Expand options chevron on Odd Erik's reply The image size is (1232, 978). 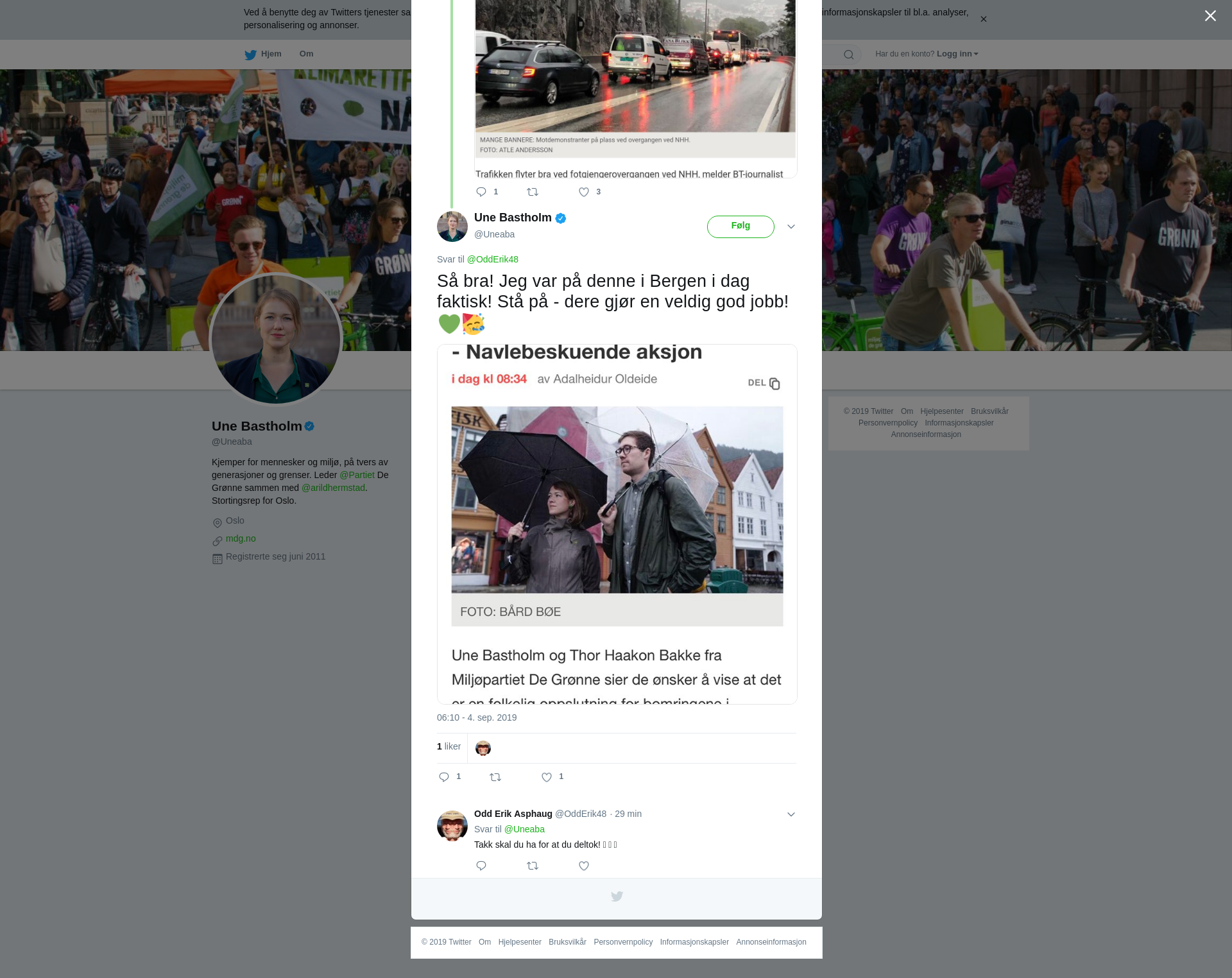coord(791,814)
